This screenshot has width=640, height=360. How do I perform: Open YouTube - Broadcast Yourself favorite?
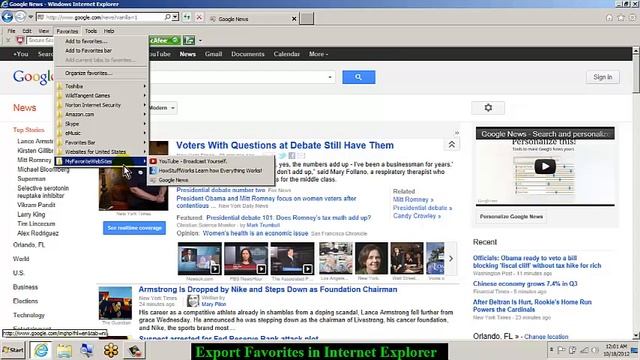(211, 161)
